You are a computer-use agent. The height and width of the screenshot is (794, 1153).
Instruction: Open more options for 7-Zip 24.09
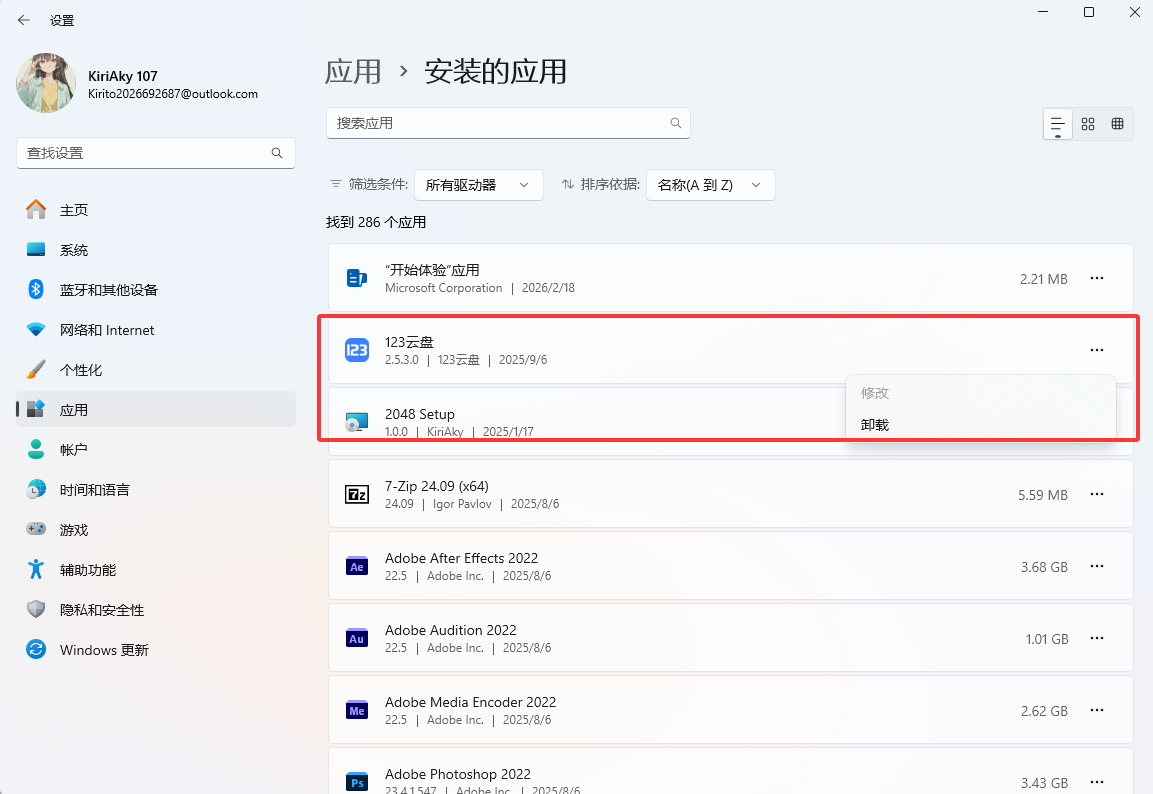(x=1096, y=494)
